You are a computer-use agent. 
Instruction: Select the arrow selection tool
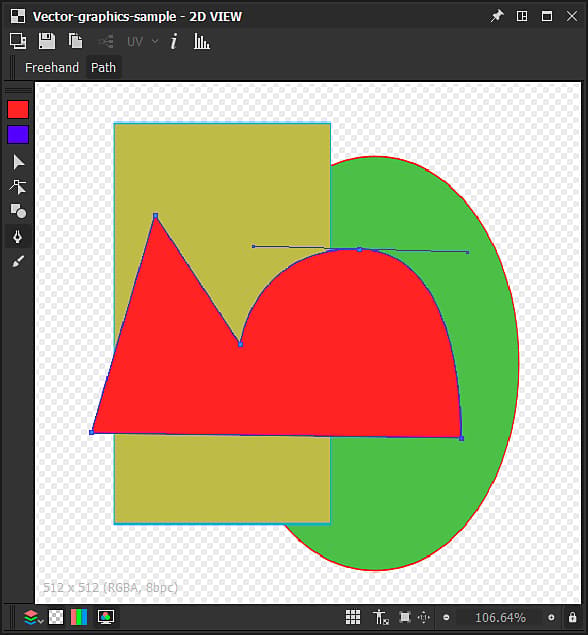(18, 162)
